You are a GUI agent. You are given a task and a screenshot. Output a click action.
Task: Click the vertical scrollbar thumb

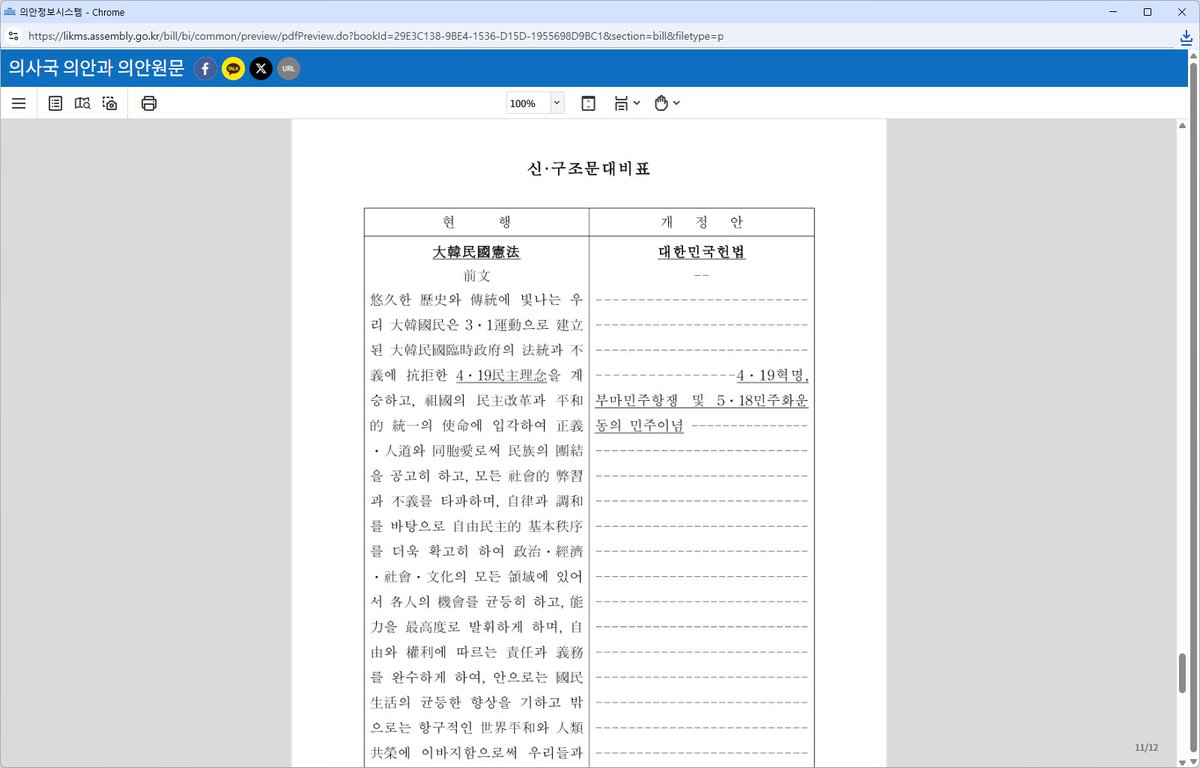pyautogui.click(x=1183, y=673)
